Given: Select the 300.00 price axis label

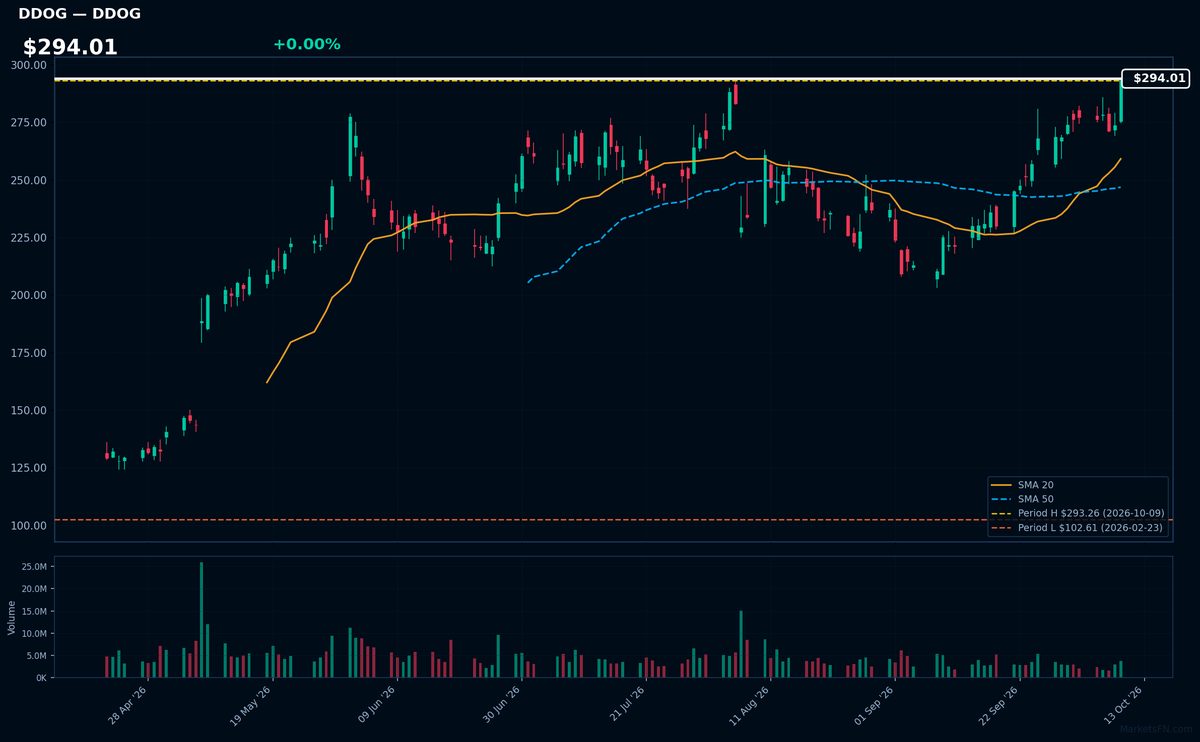Looking at the screenshot, I should coord(30,65).
